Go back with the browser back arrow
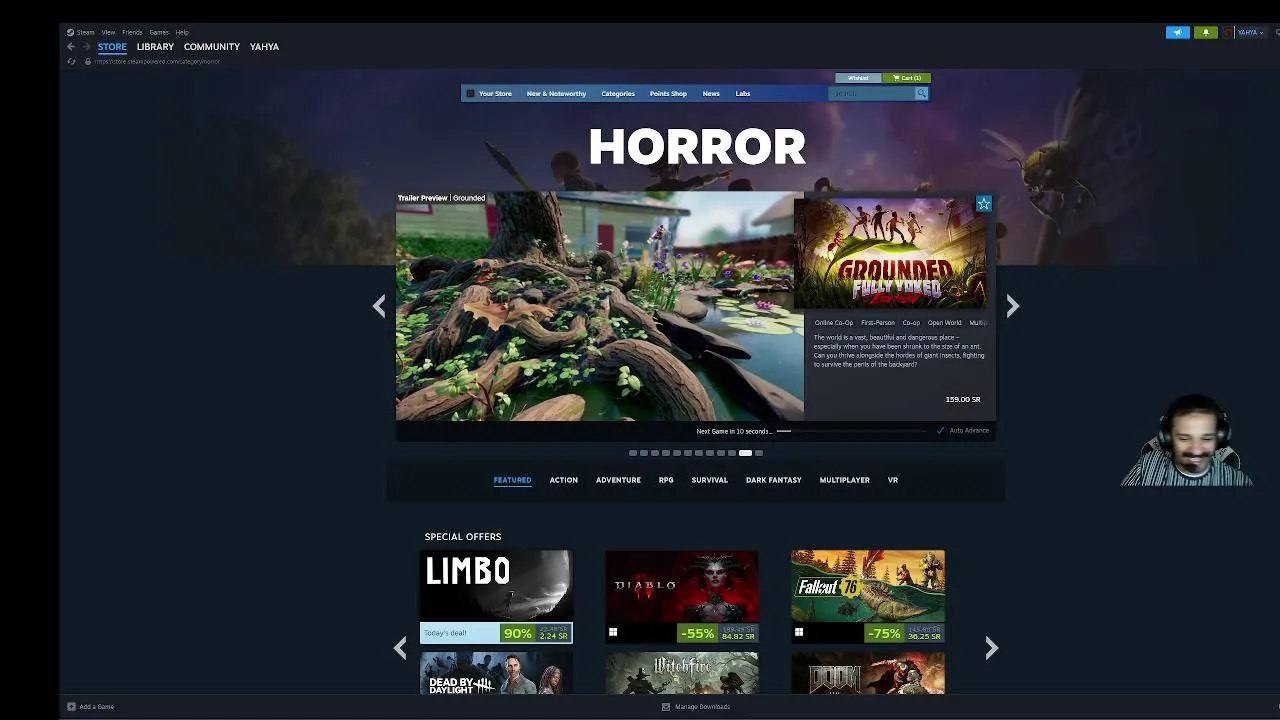The height and width of the screenshot is (720, 1280). click(71, 47)
